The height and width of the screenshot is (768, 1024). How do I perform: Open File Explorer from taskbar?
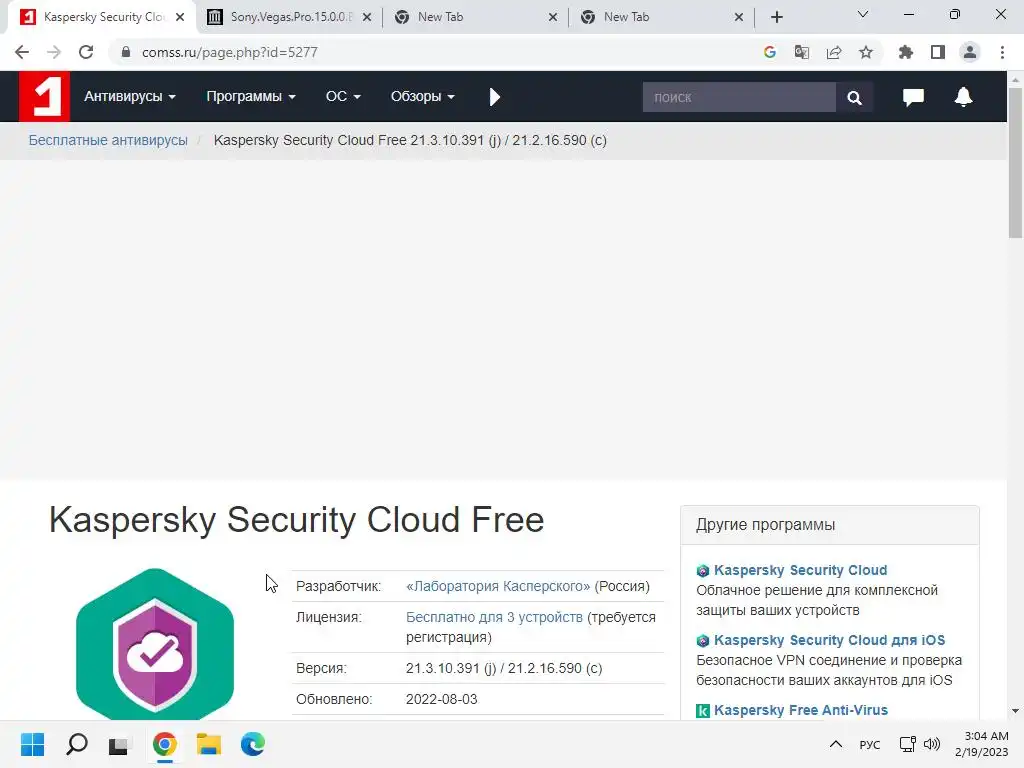(209, 744)
